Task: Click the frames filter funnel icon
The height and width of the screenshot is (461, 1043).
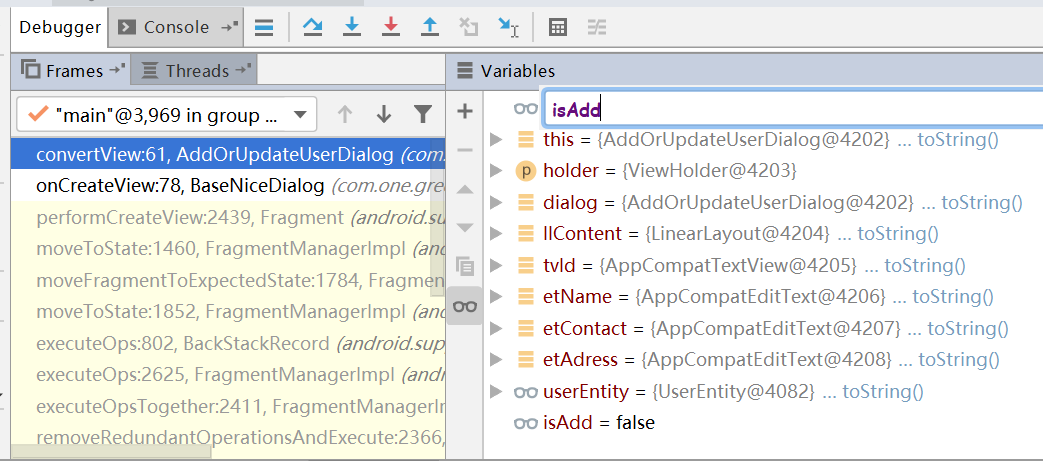Action: tap(422, 114)
